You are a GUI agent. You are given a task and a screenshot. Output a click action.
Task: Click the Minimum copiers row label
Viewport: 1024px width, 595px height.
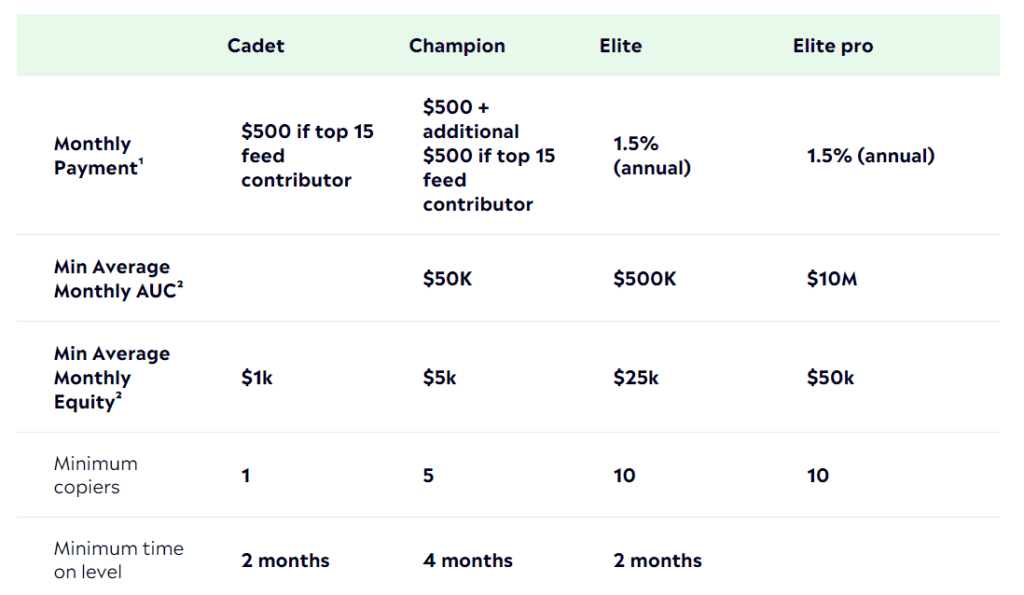click(96, 475)
